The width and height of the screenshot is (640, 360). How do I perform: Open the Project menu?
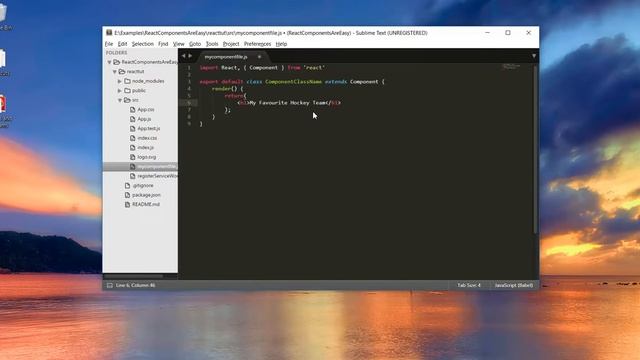click(231, 44)
